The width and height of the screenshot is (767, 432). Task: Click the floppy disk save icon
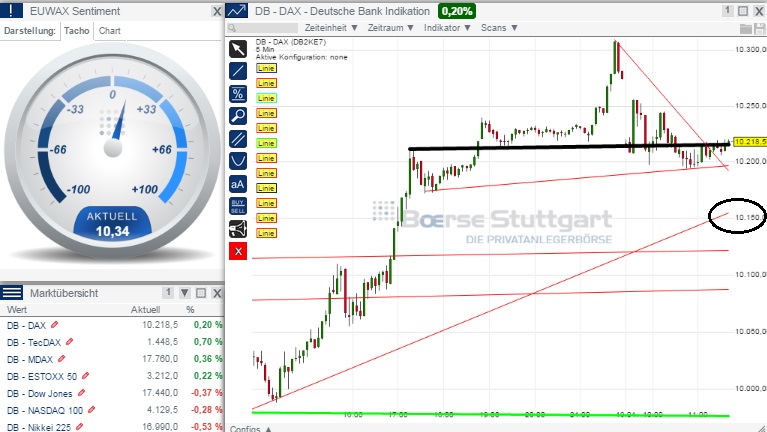[x=760, y=28]
